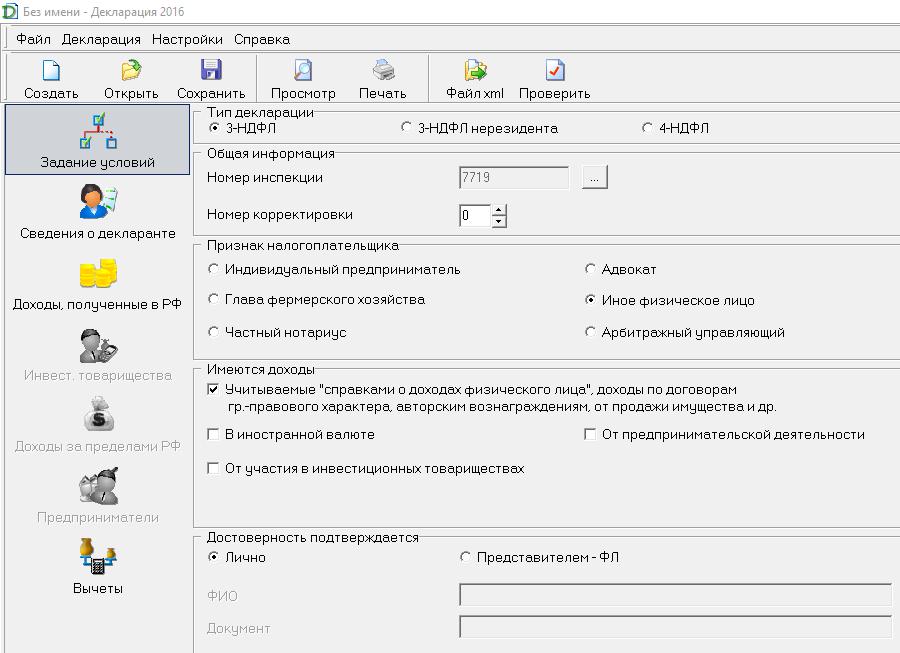Open a file with the Открыть icon
This screenshot has width=900, height=653.
(131, 71)
